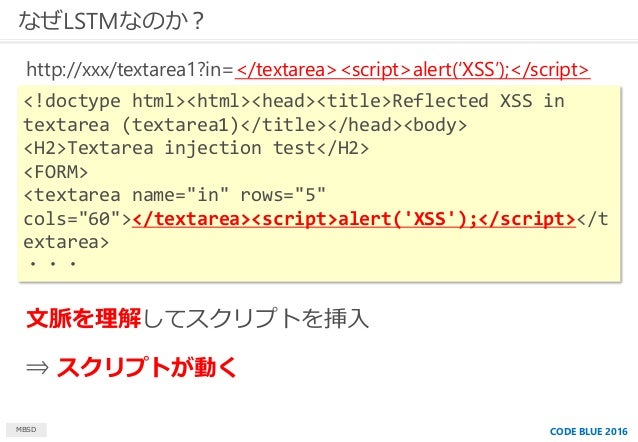This screenshot has width=638, height=442.
Task: Click the Reflected XSS in title text
Action: 478,101
